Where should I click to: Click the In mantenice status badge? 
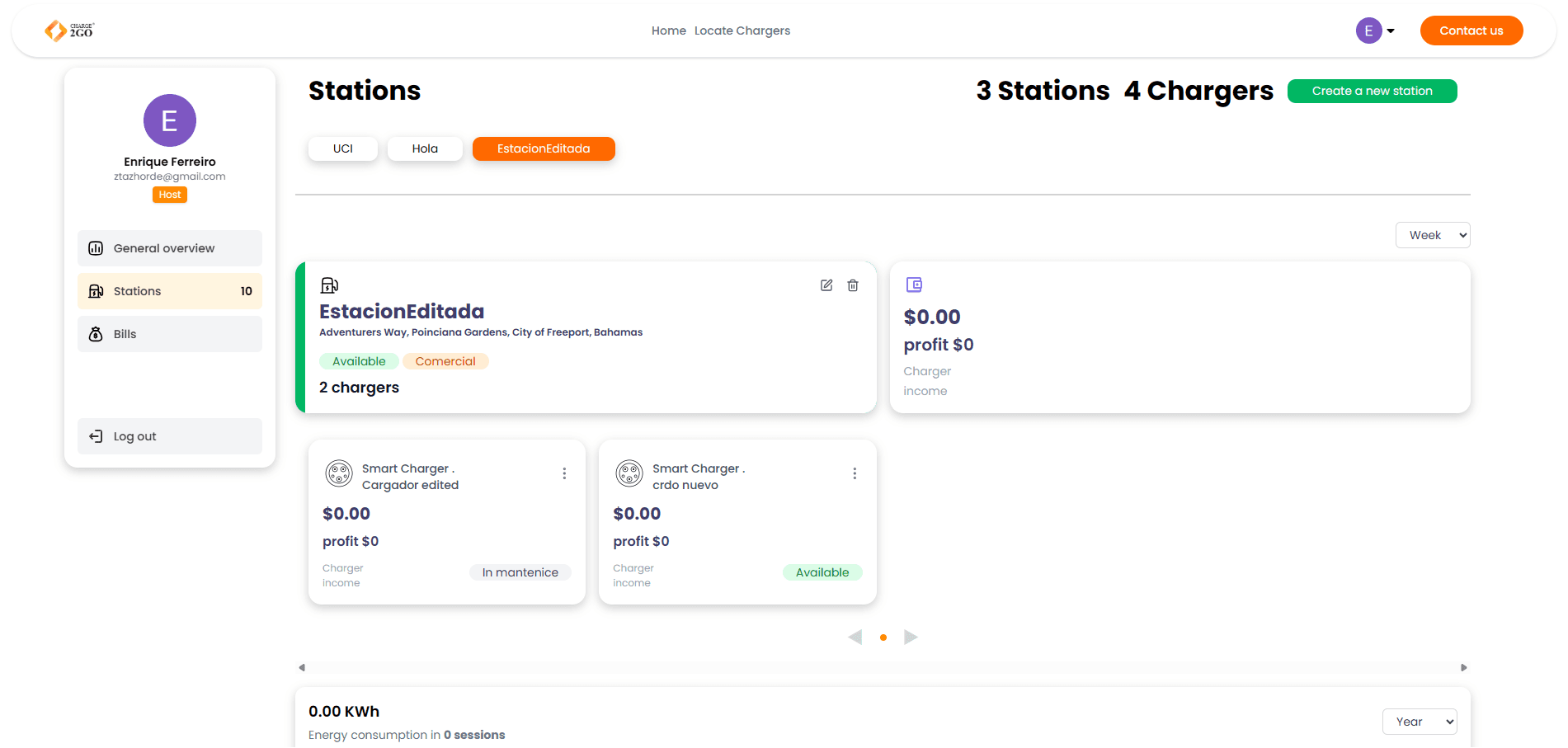520,572
